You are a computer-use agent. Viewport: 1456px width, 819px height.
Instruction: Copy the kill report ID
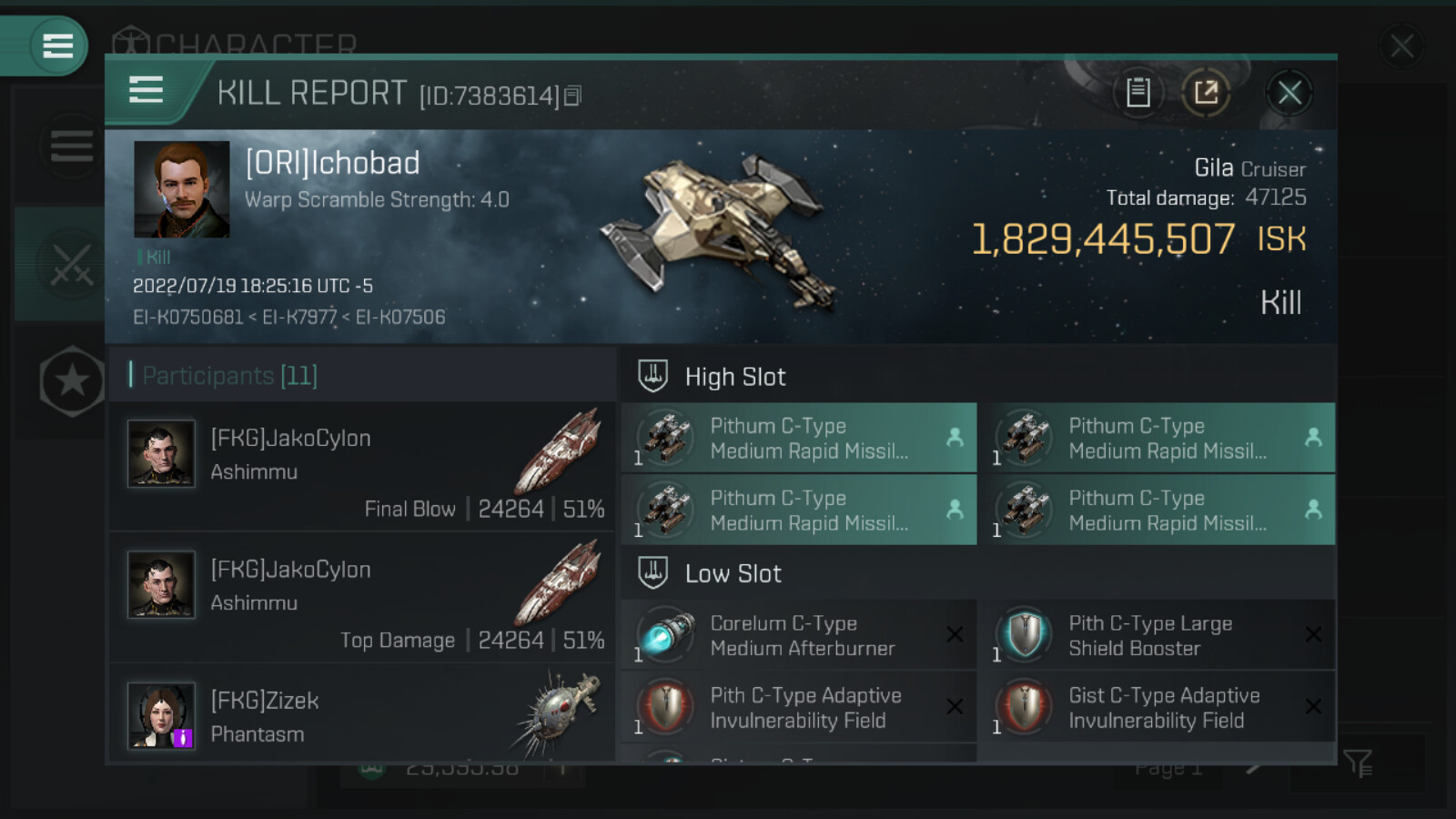[x=572, y=96]
